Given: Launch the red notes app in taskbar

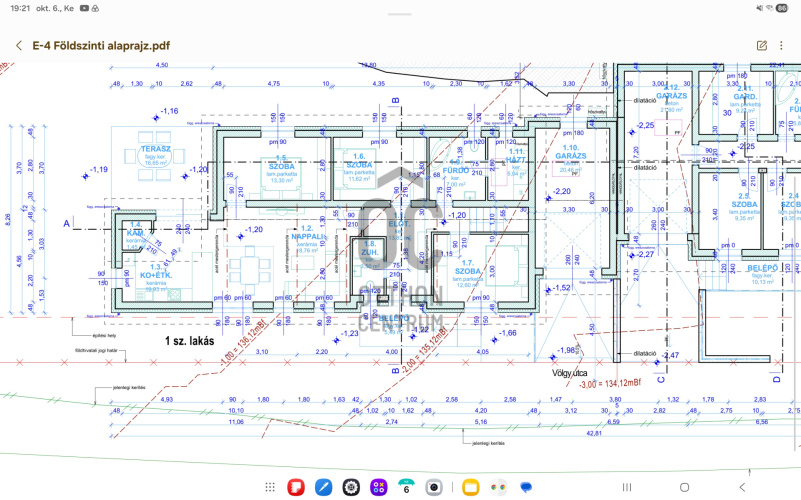Looking at the screenshot, I should pyautogui.click(x=296, y=487).
